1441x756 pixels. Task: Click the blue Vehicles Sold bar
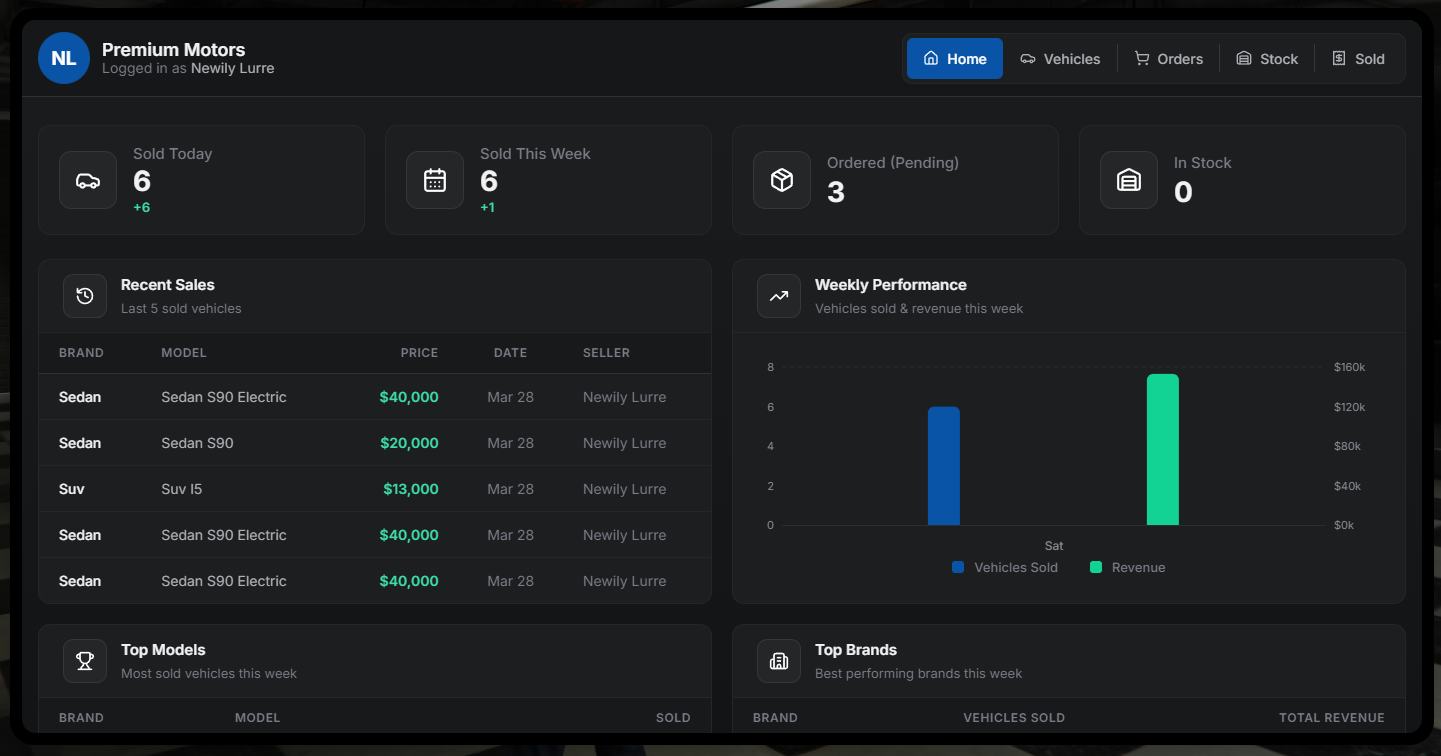coord(943,466)
